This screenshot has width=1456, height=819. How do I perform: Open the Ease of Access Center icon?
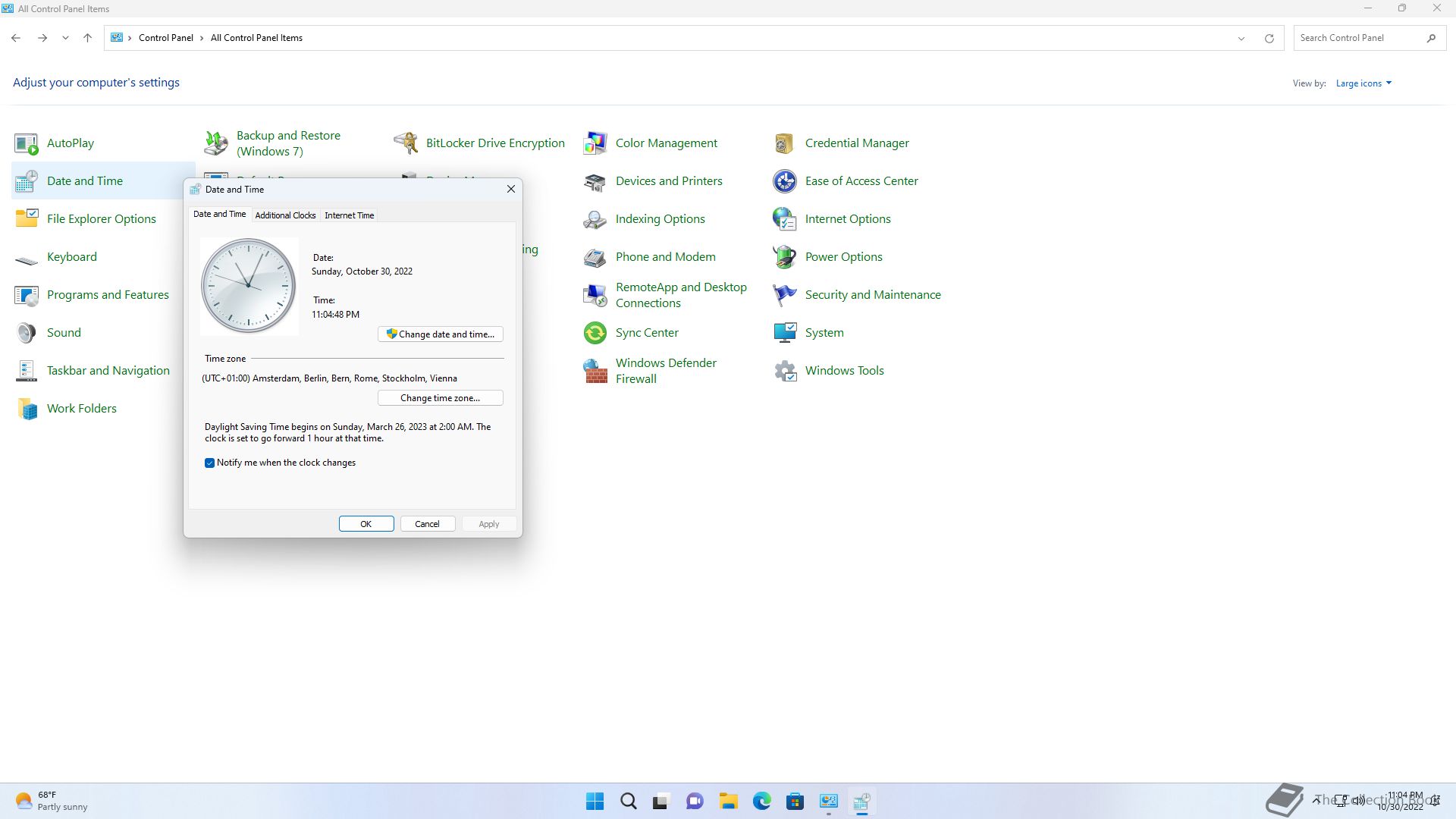(x=785, y=181)
